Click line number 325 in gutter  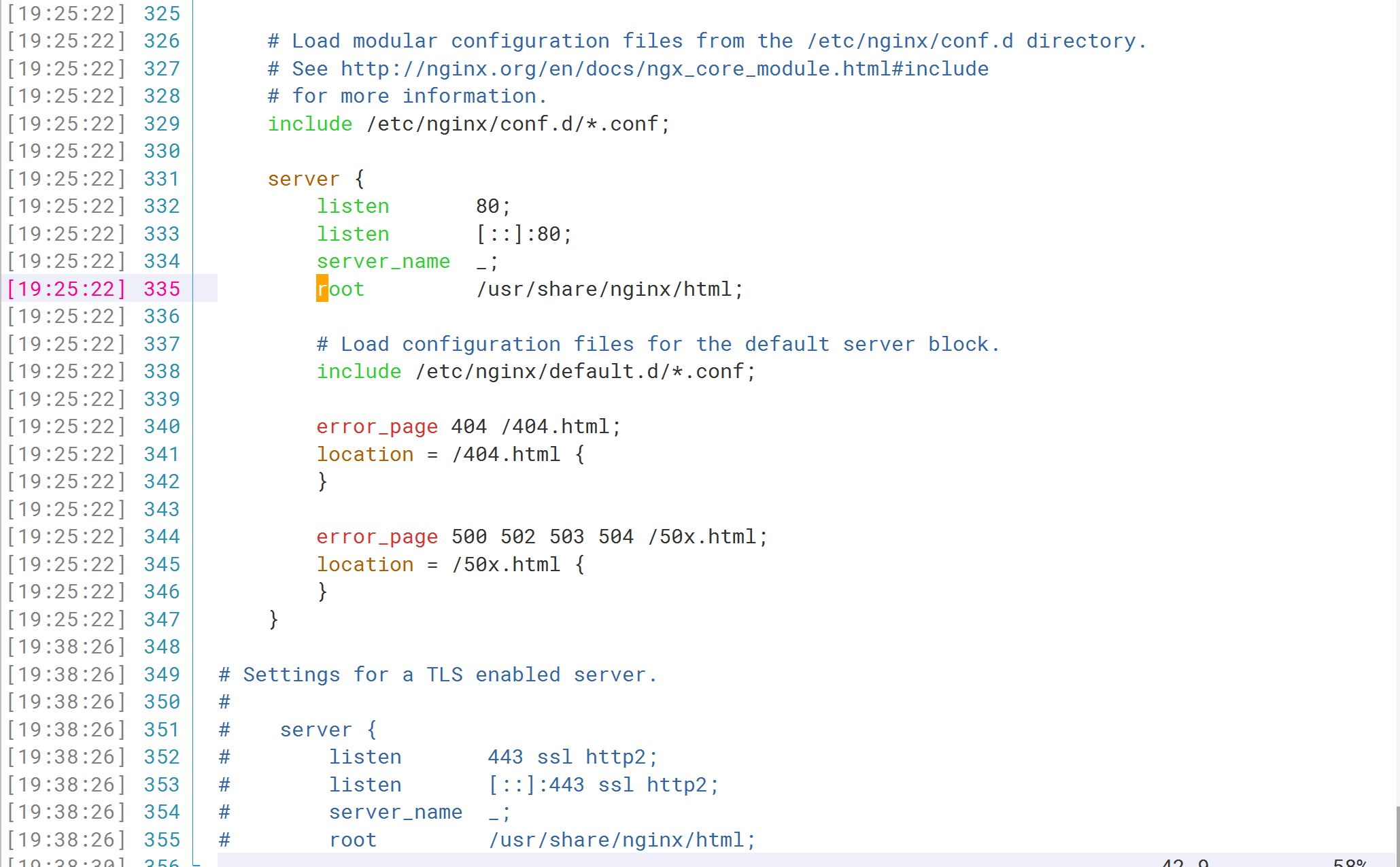click(x=162, y=13)
